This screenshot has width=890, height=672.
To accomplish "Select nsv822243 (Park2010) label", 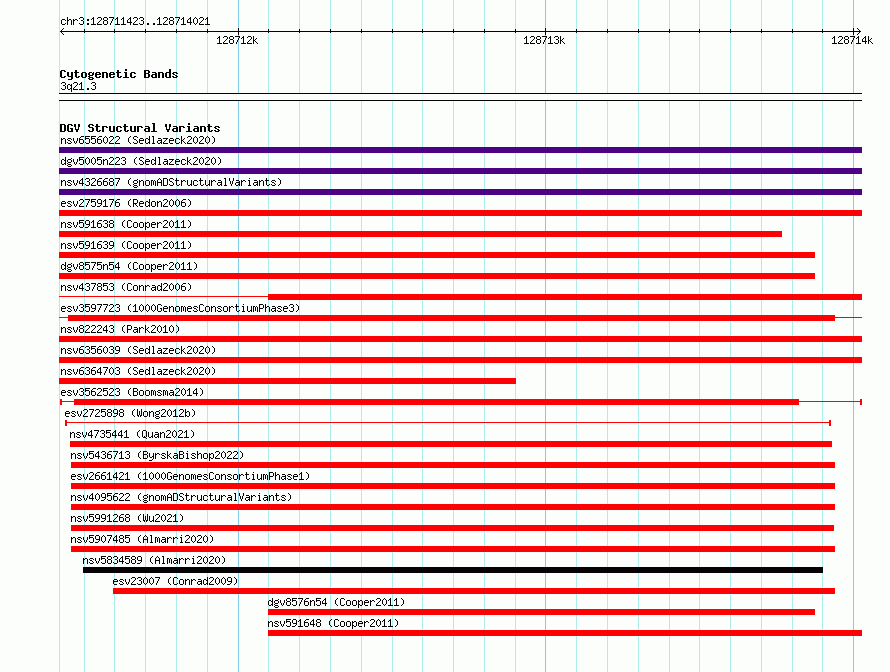I will pos(120,329).
